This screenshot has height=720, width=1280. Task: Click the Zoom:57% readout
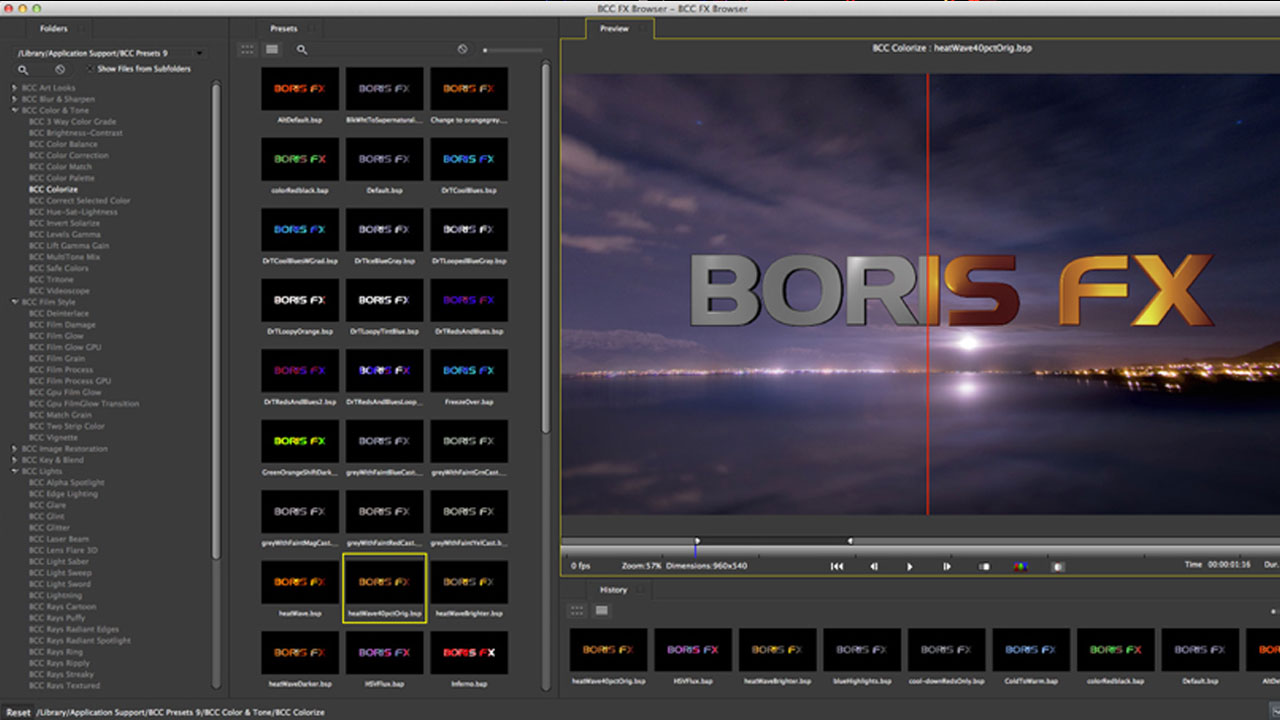pos(642,566)
